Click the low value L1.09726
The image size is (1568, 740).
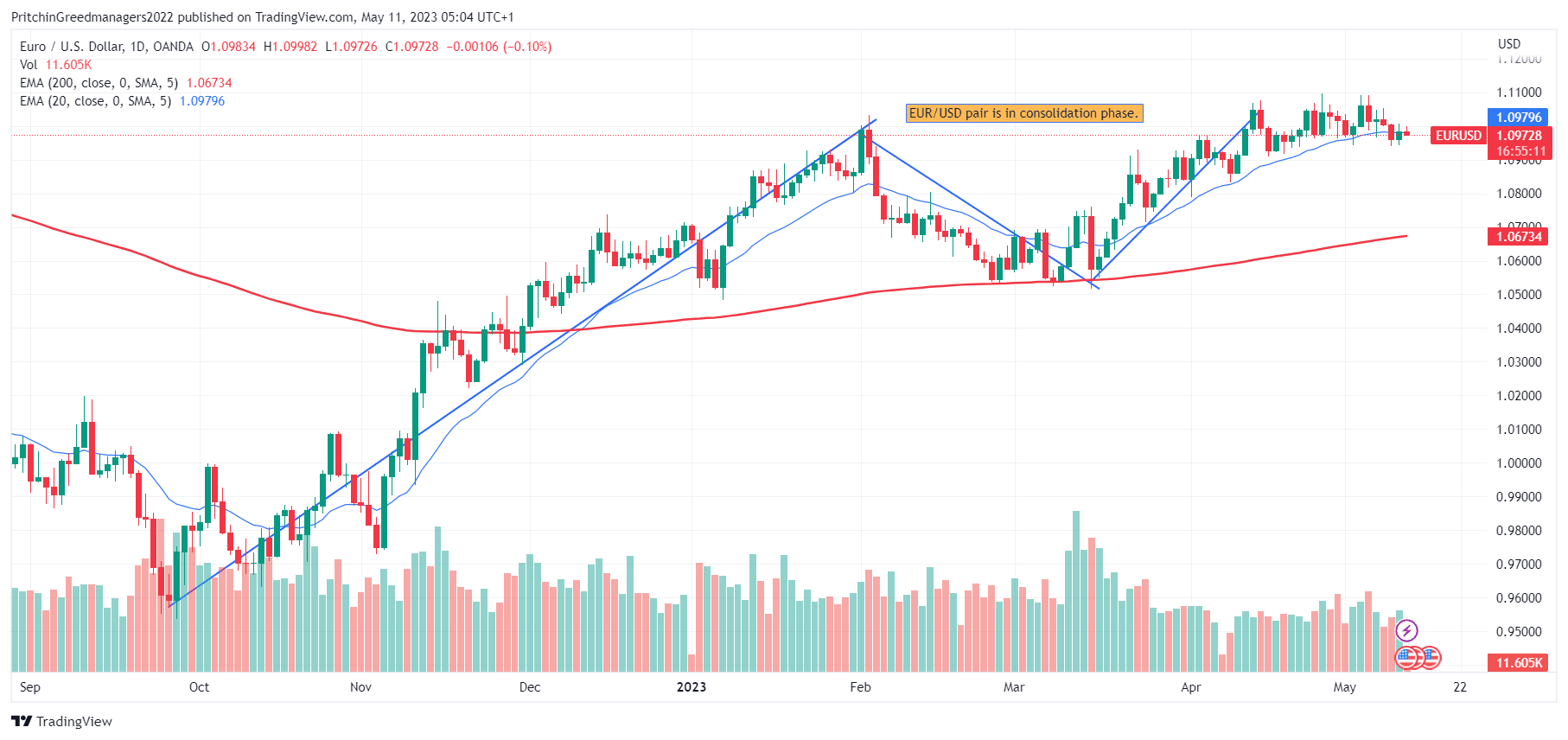click(352, 47)
